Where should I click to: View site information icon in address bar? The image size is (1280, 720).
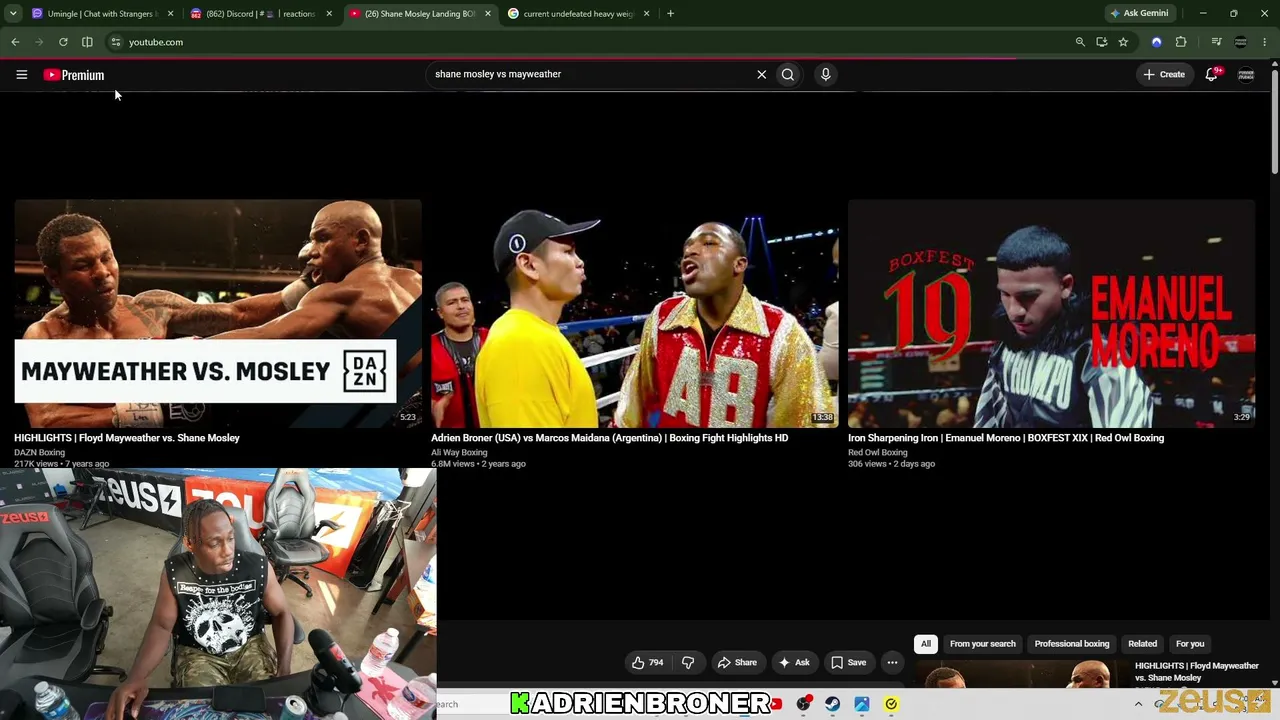point(116,42)
